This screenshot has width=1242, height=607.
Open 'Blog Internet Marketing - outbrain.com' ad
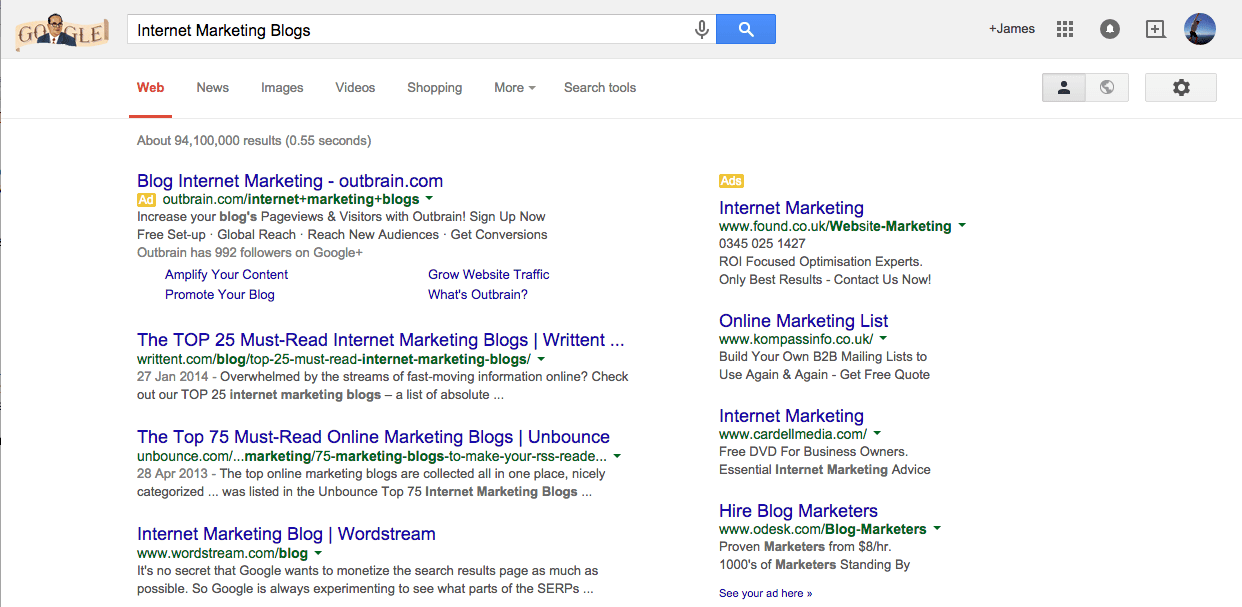click(290, 181)
